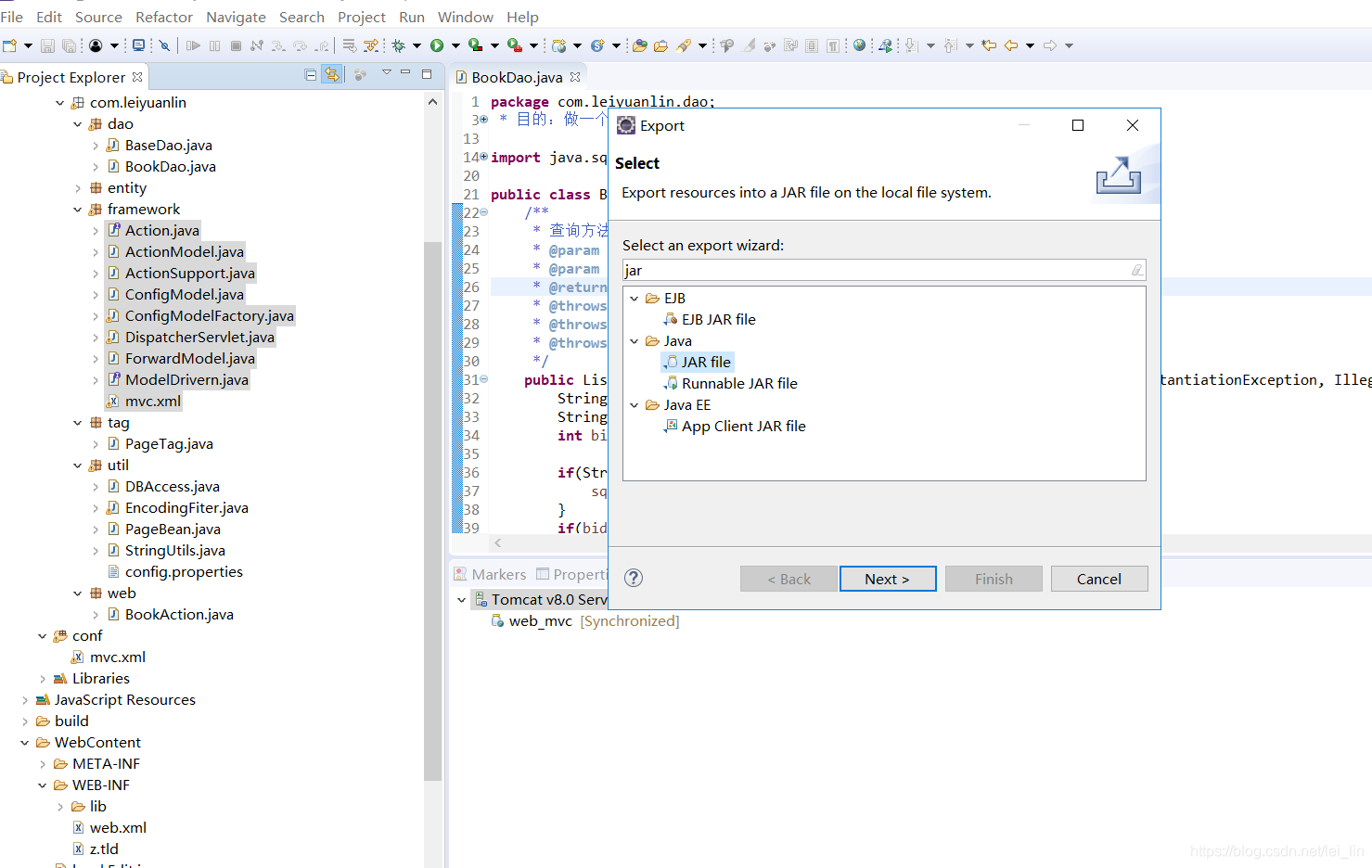Click the Project Explorer vertical scrollbar
The height and width of the screenshot is (868, 1372).
[x=432, y=510]
